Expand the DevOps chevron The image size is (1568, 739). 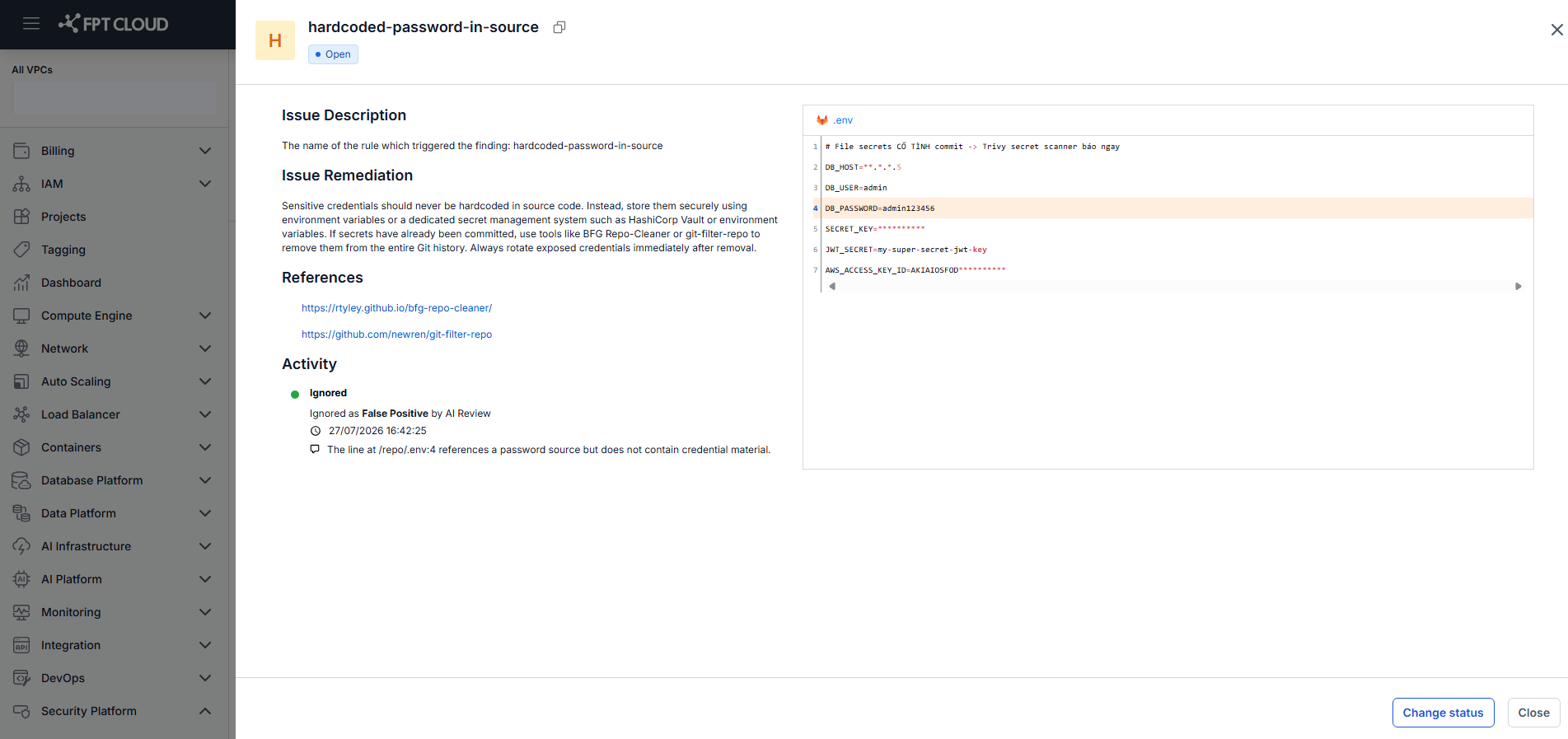[205, 678]
